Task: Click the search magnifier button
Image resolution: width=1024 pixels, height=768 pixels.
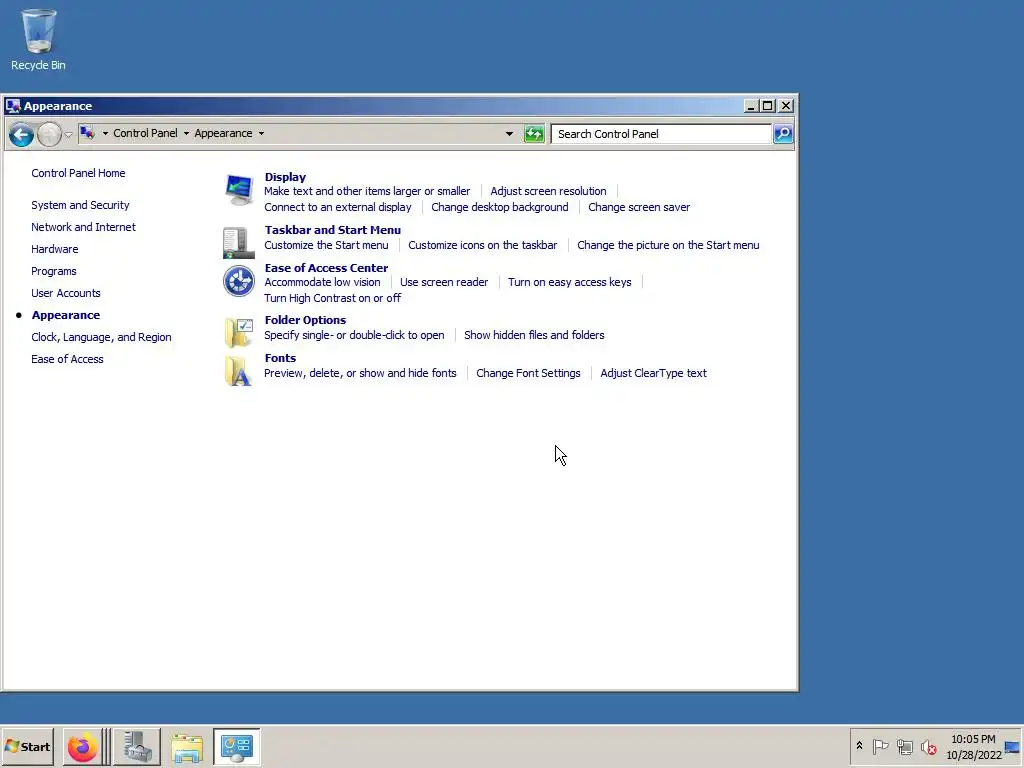Action: (x=782, y=134)
